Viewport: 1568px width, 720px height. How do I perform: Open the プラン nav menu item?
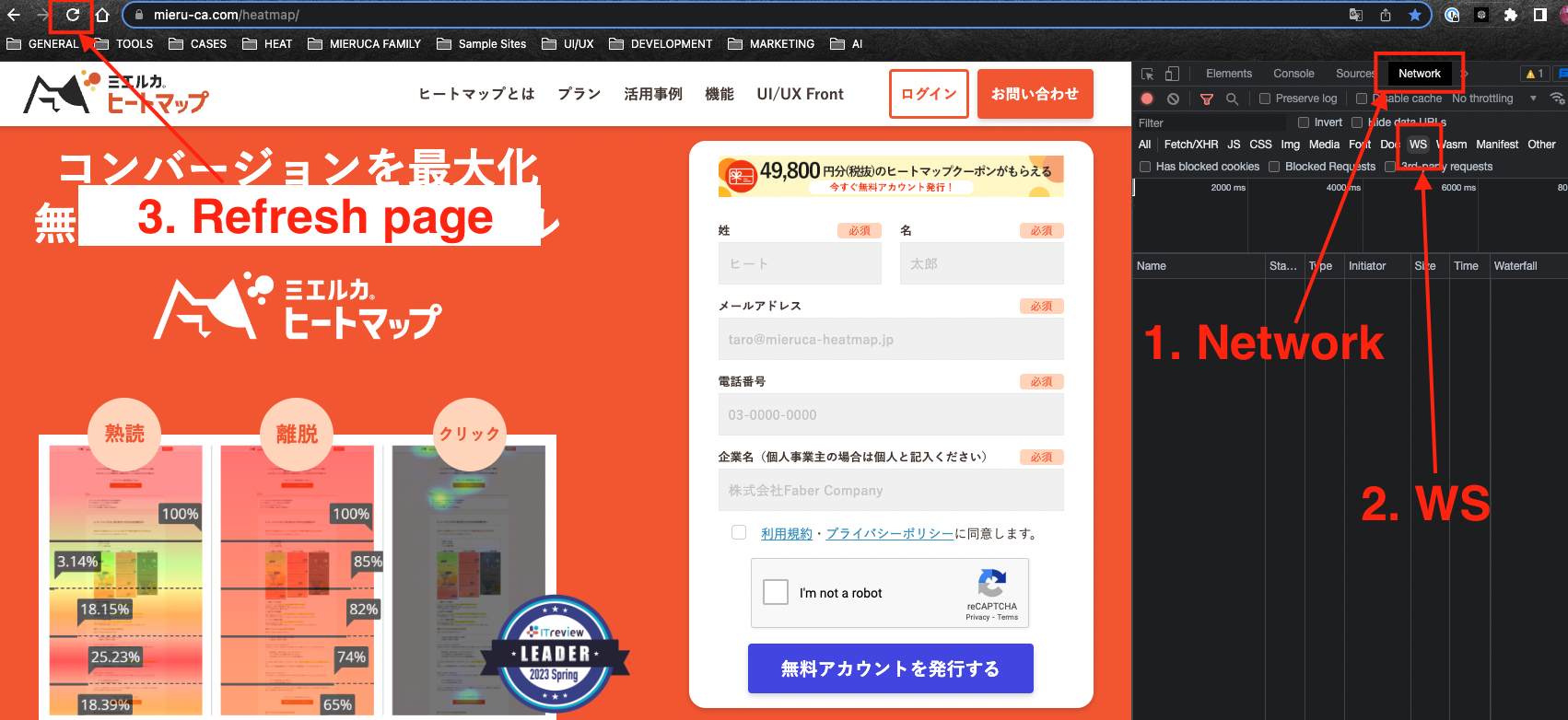pyautogui.click(x=579, y=94)
